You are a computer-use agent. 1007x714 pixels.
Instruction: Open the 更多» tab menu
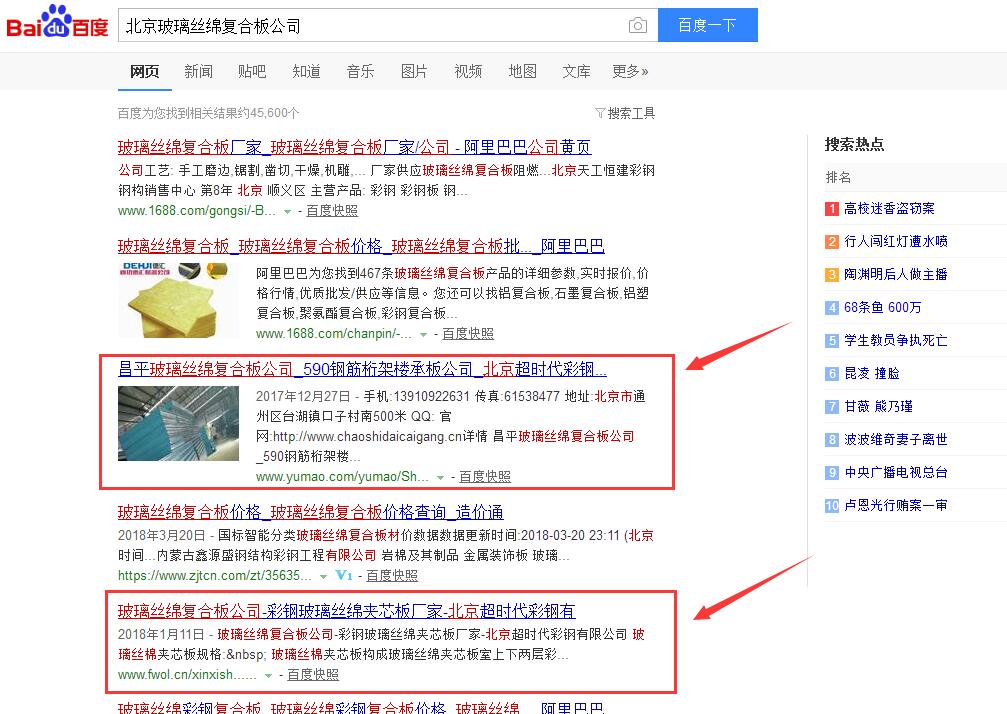pyautogui.click(x=630, y=71)
